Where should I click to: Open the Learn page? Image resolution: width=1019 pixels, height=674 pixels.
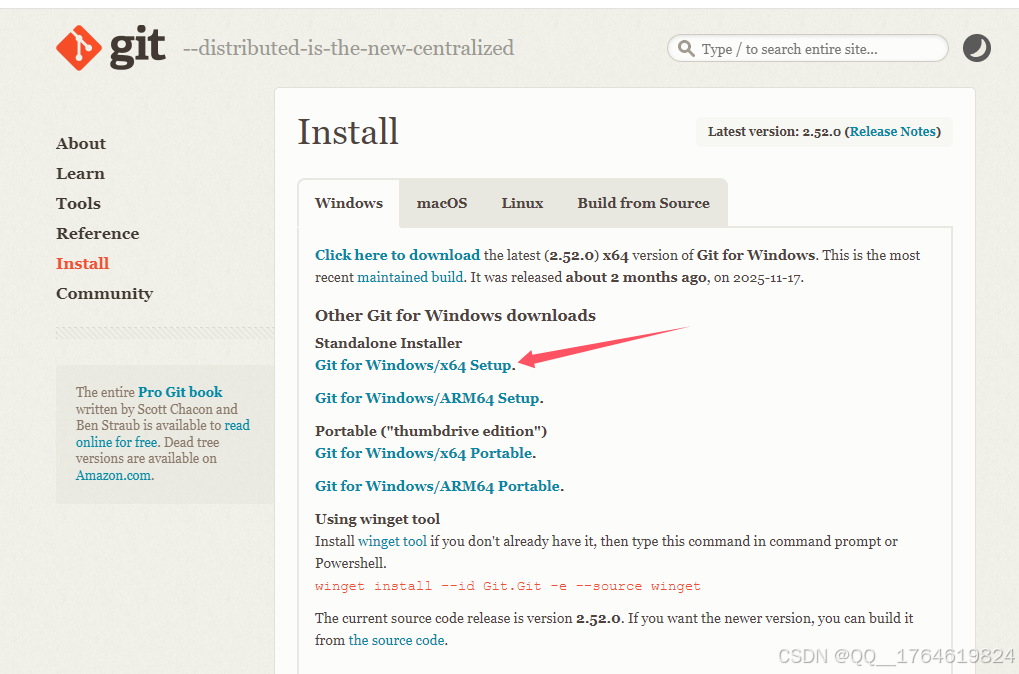[80, 174]
